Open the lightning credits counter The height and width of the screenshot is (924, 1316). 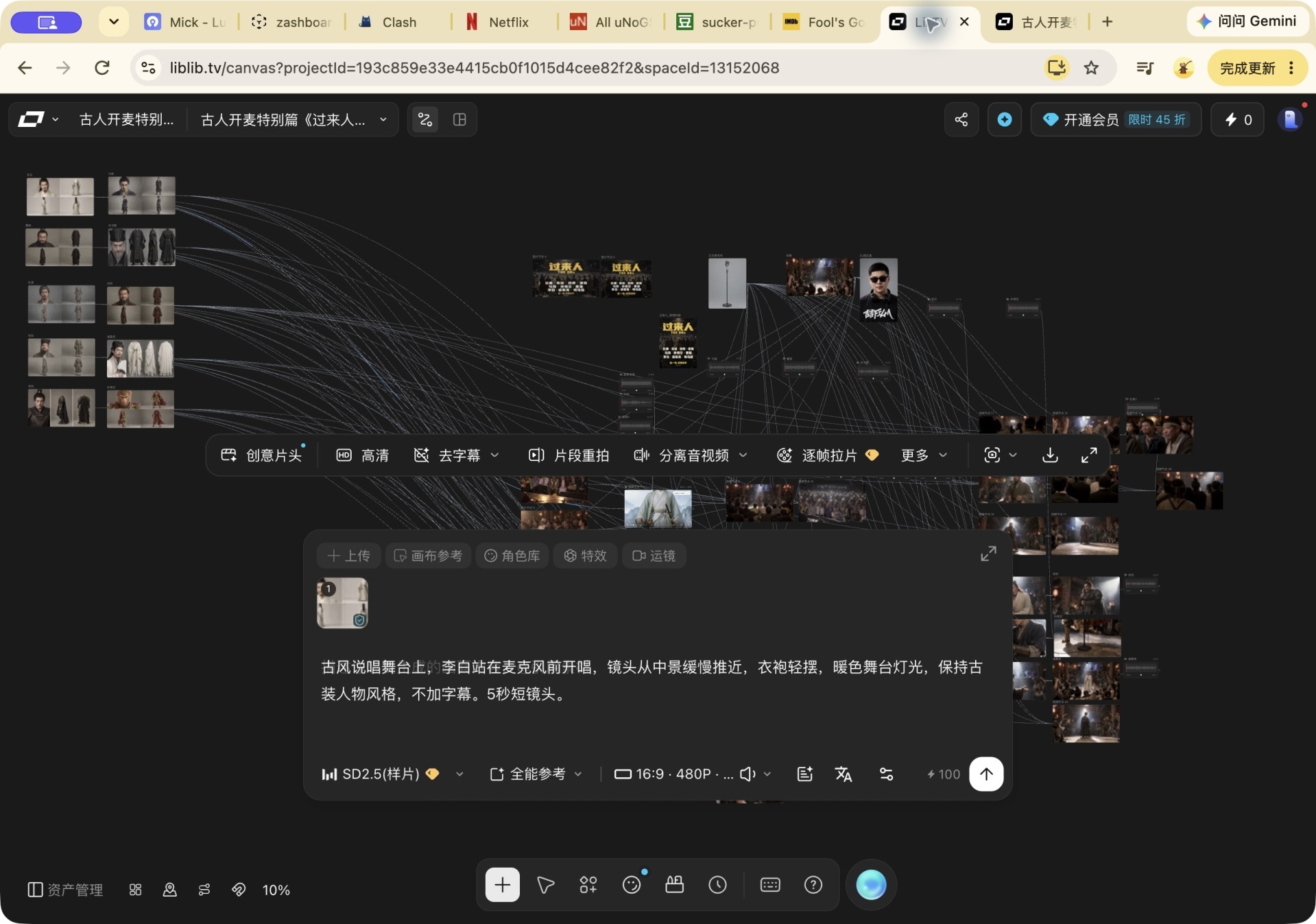[x=1238, y=119]
